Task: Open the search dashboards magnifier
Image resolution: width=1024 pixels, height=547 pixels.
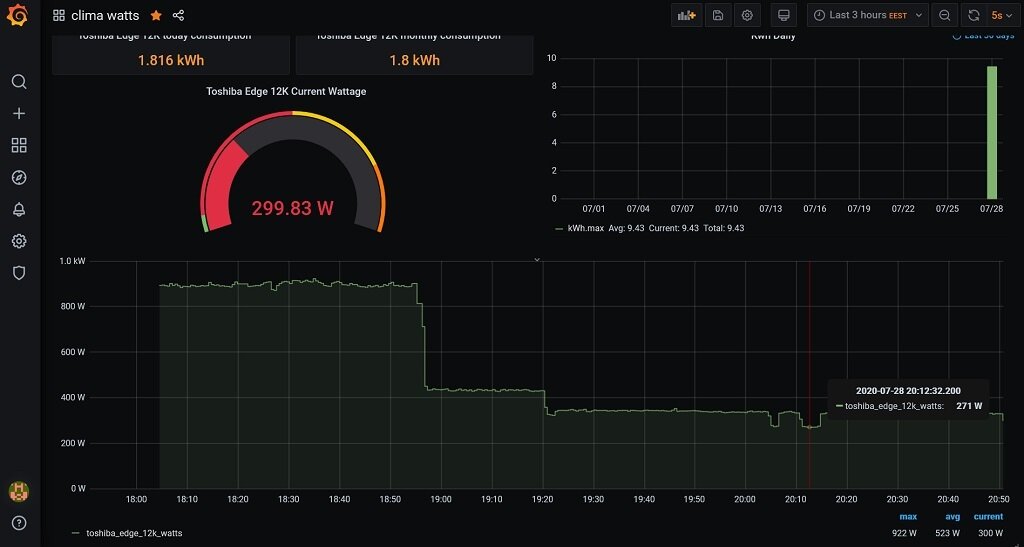Action: (19, 82)
